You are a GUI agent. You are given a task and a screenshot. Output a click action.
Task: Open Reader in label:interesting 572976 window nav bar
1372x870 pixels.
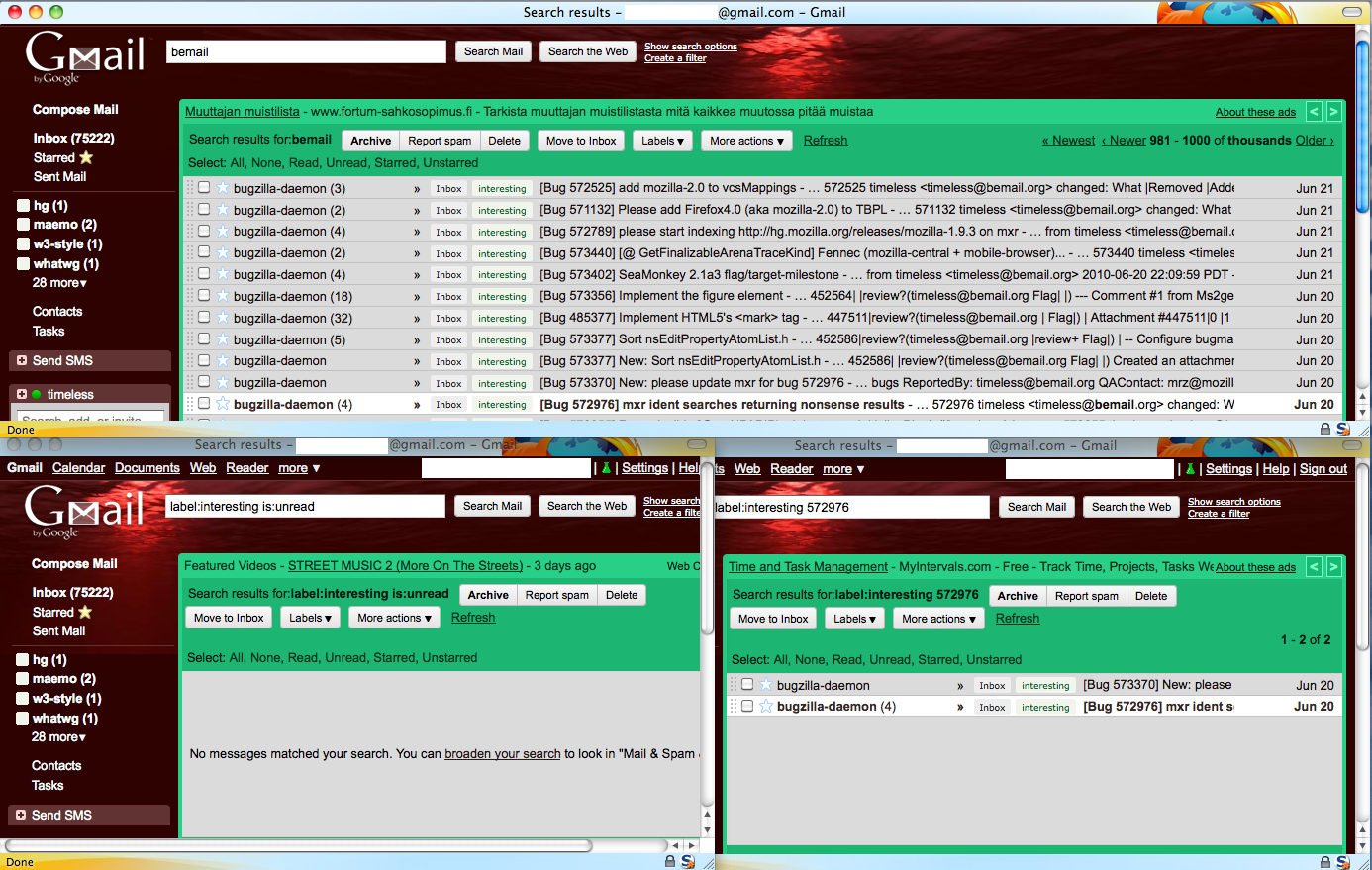pyautogui.click(x=792, y=469)
